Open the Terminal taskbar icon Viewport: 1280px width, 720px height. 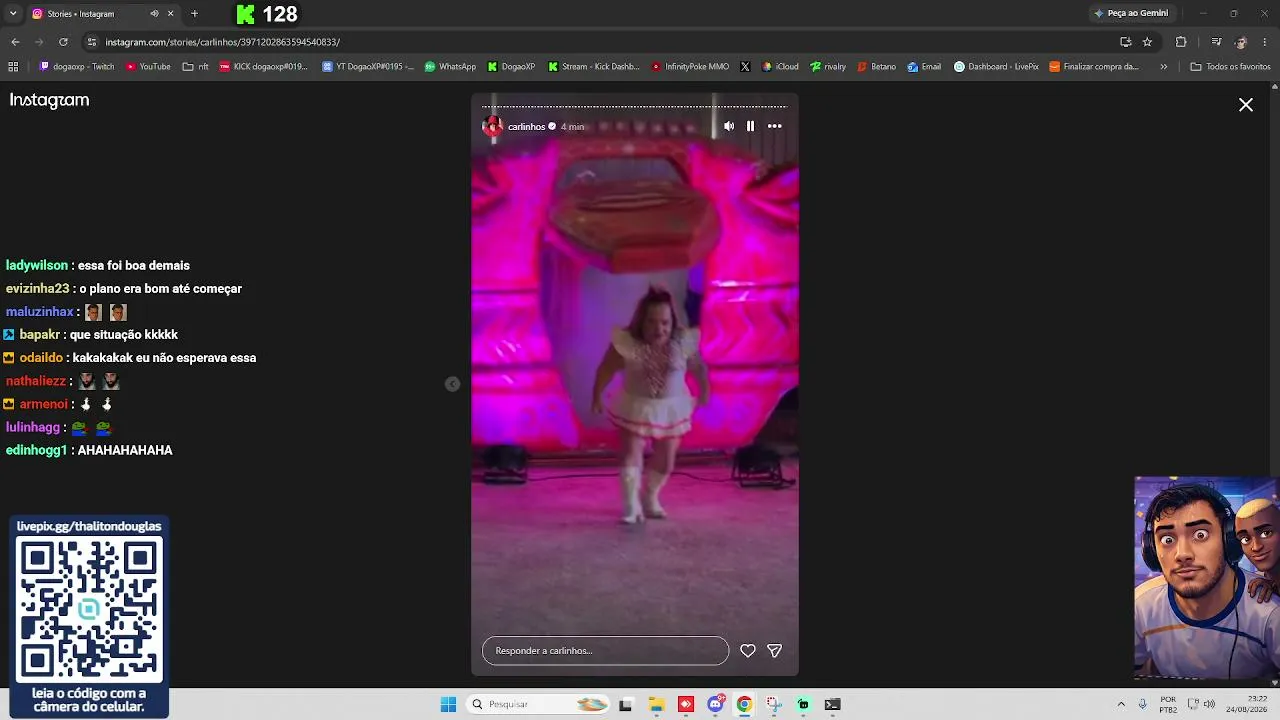(832, 704)
